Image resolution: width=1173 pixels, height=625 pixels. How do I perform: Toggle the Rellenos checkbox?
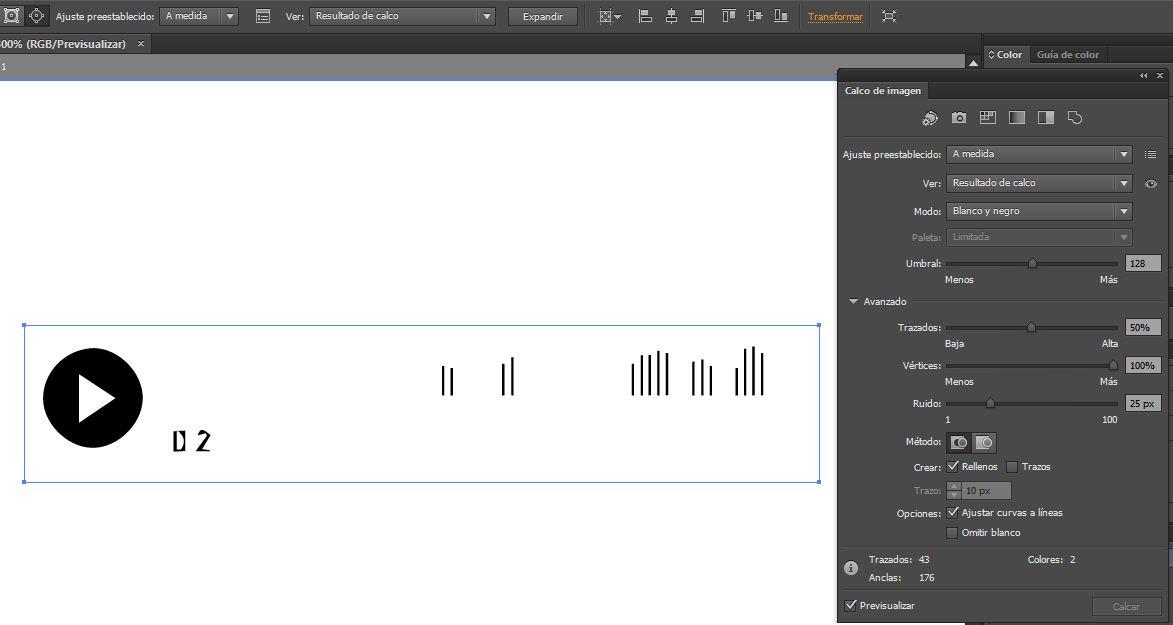pos(952,466)
